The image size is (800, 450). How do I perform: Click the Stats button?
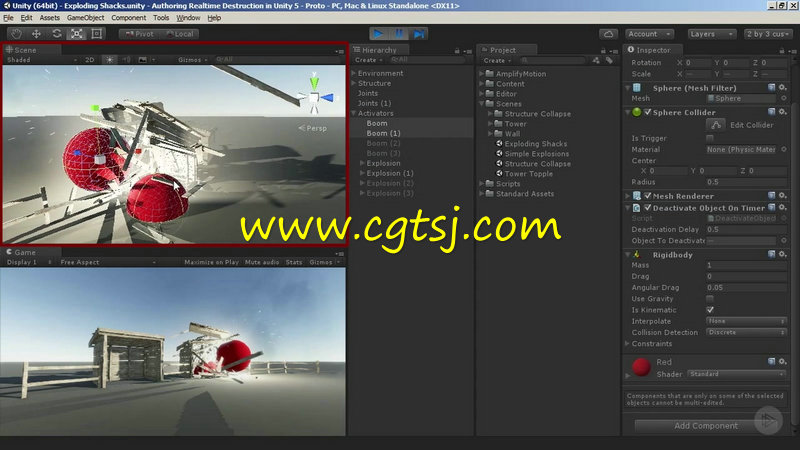pos(294,262)
